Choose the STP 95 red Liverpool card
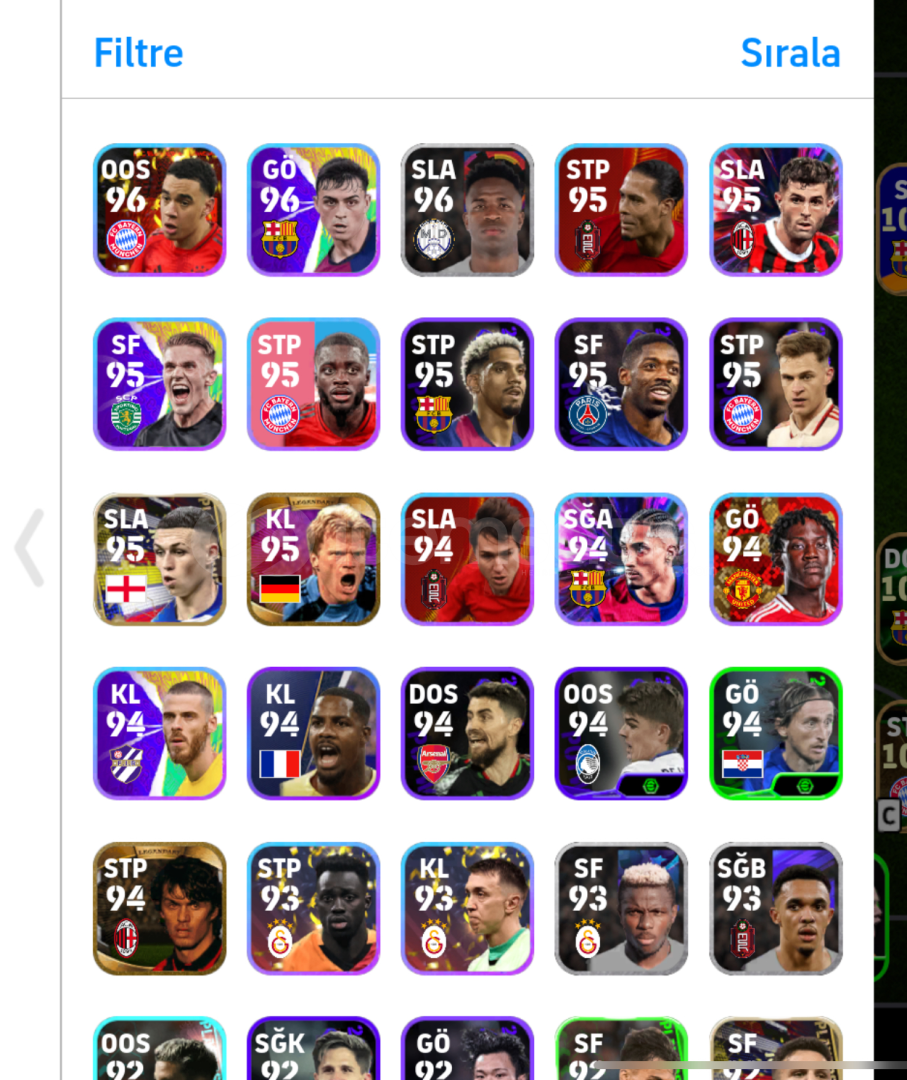The image size is (907, 1080). point(621,210)
